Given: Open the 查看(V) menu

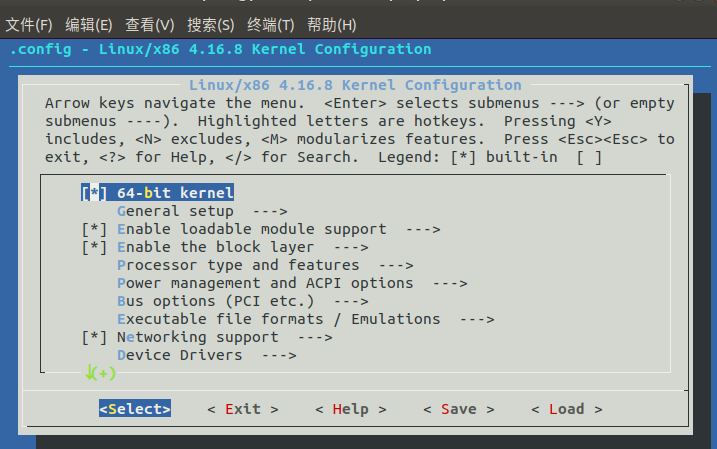Looking at the screenshot, I should (x=150, y=25).
